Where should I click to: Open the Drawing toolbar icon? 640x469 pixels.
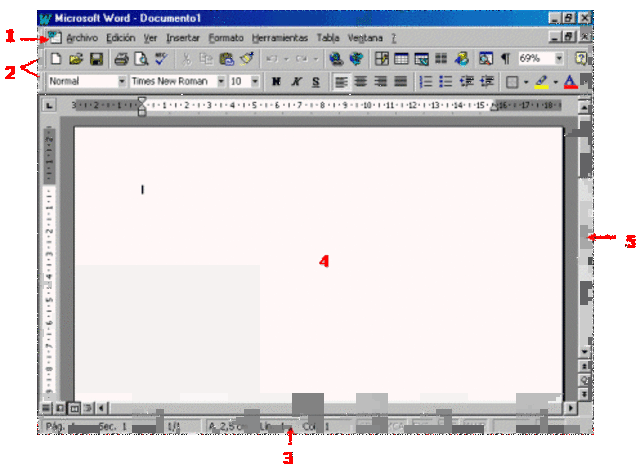tap(461, 59)
